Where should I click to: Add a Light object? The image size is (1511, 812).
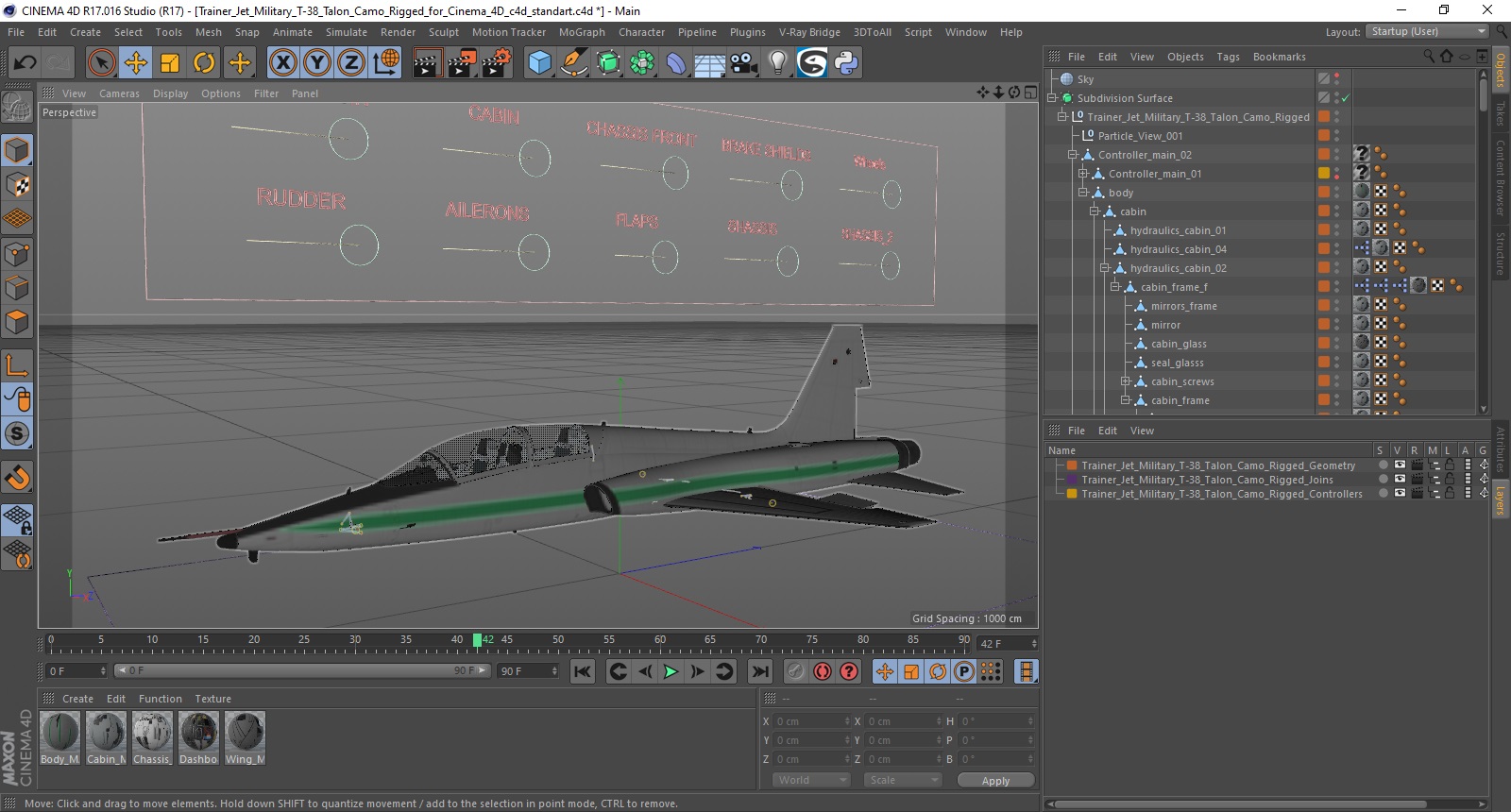tap(778, 63)
